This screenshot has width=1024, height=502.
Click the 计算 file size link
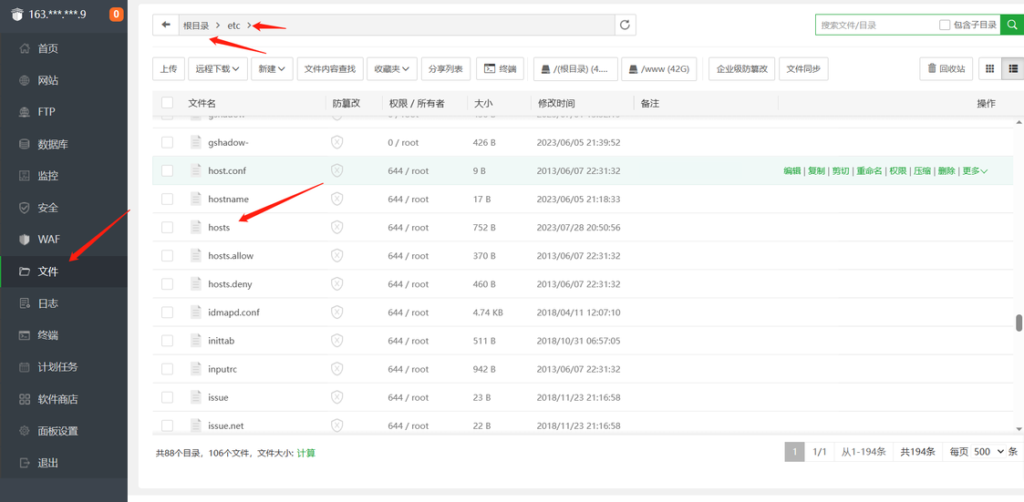(306, 453)
